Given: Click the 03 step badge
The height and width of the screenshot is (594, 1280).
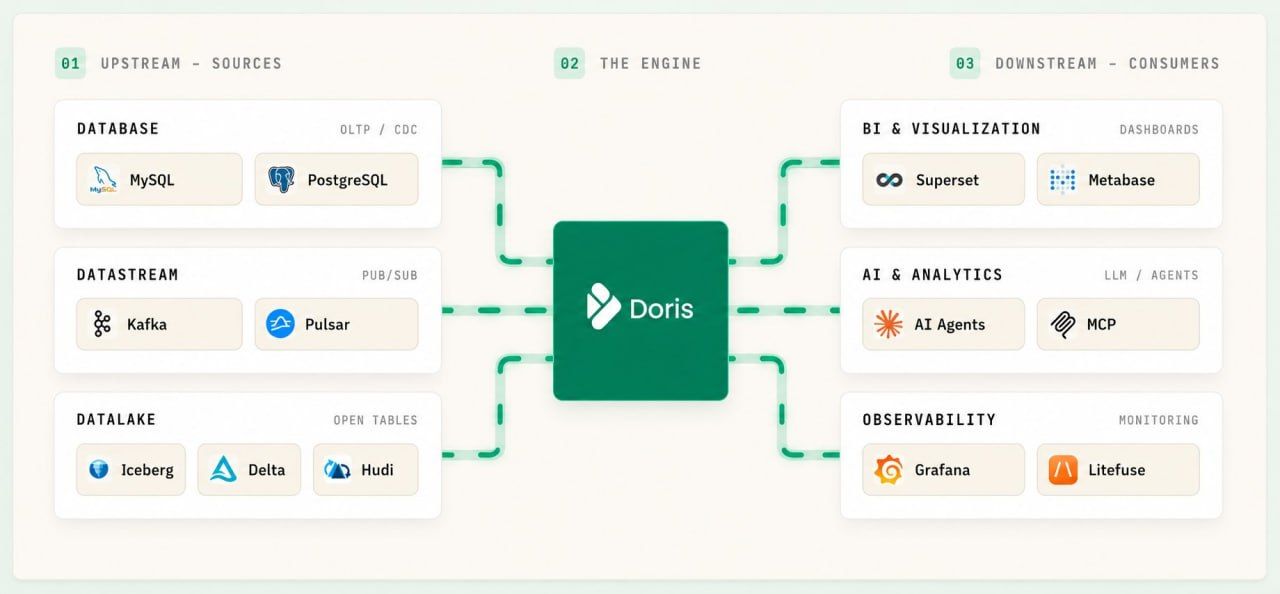Looking at the screenshot, I should pos(965,63).
